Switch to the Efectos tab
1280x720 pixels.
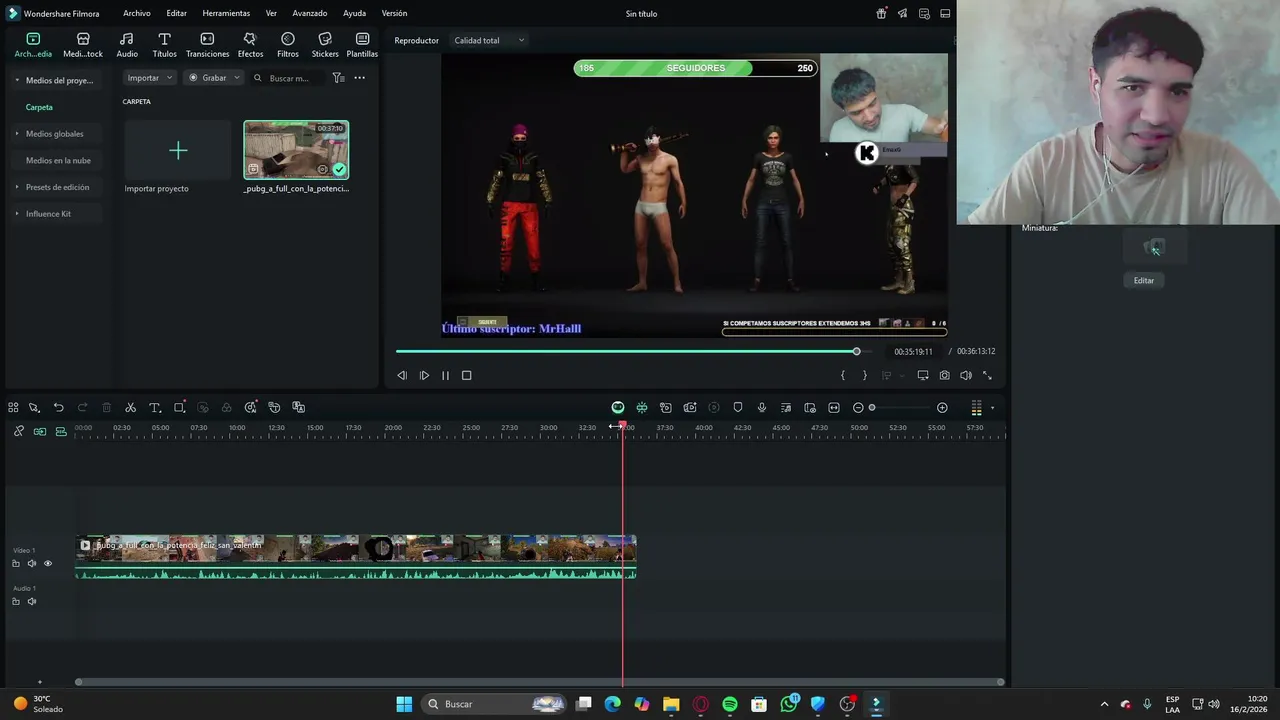point(250,45)
